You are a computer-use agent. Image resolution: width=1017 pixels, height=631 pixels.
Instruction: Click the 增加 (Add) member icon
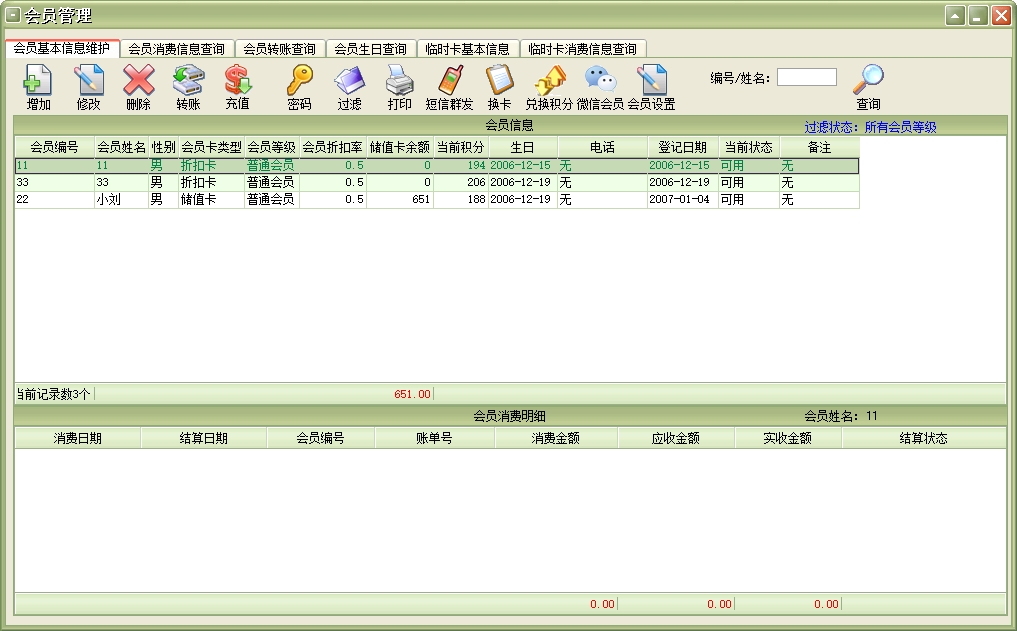coord(38,84)
